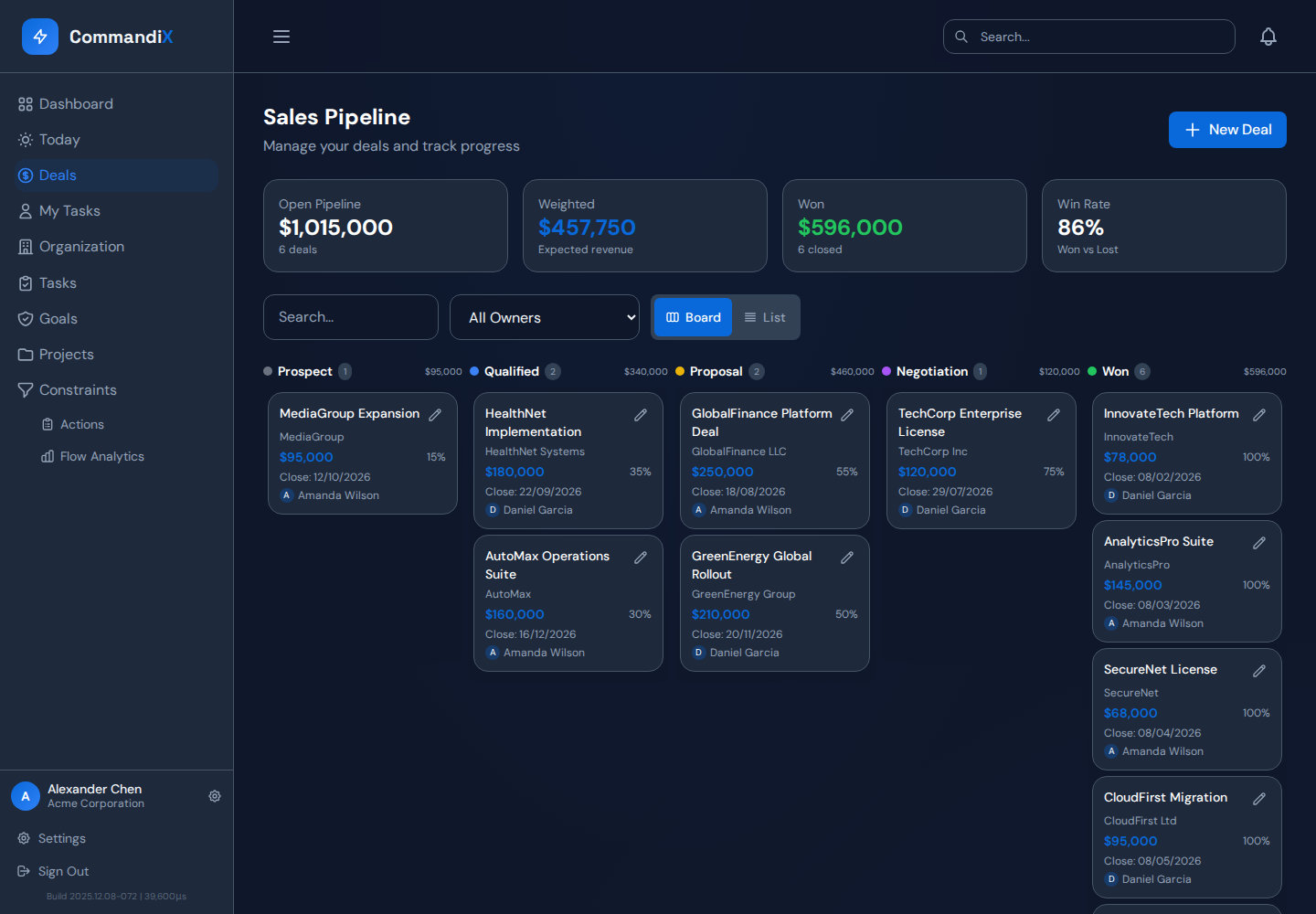Click the Open Pipeline stat card
1316x914 pixels.
(x=386, y=226)
